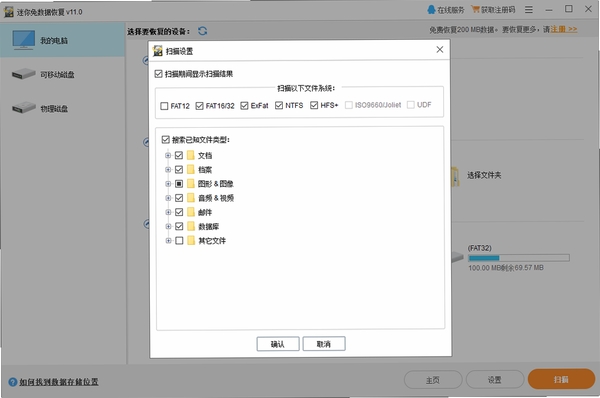Click the 物理磁盘 drive icon
600x398 pixels.
[23, 108]
